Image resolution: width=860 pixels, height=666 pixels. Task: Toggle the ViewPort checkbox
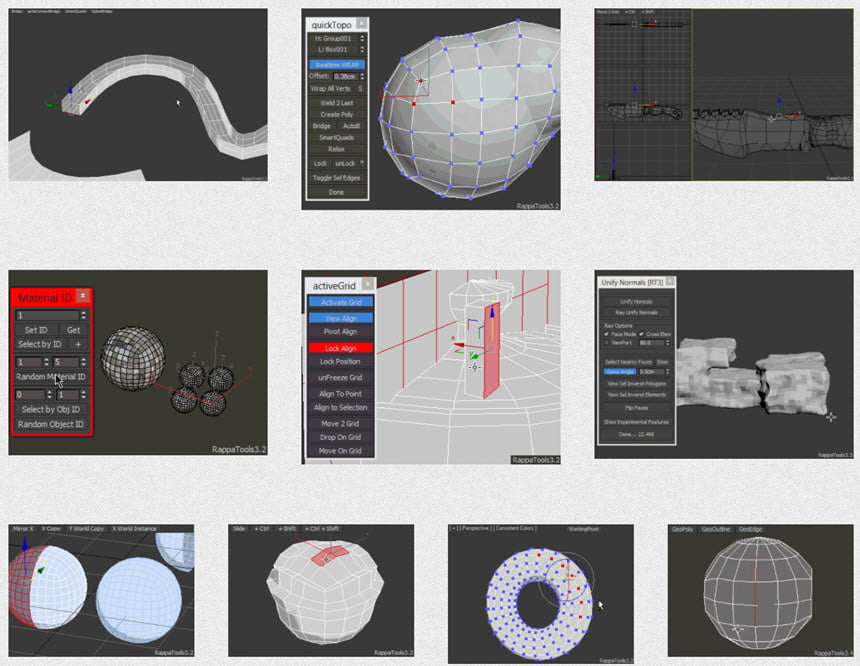click(607, 342)
